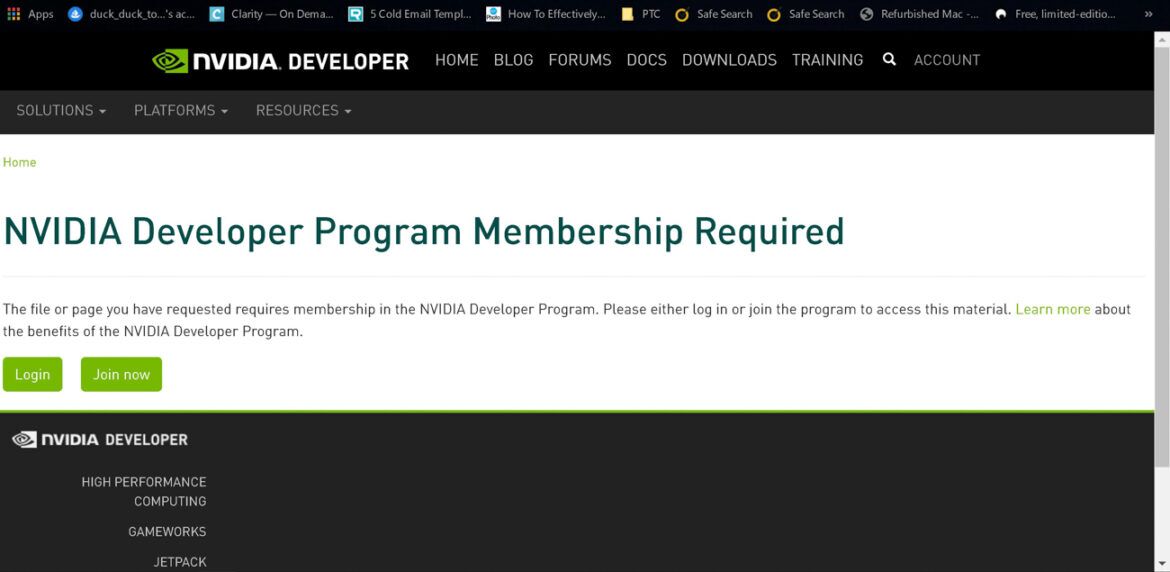Open the duck_duck_to bookmark
This screenshot has height=572, width=1170.
[x=131, y=14]
